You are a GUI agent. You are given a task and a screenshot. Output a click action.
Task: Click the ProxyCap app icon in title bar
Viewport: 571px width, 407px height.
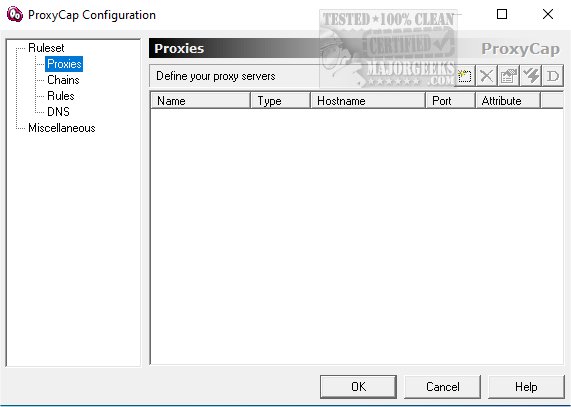(x=15, y=15)
